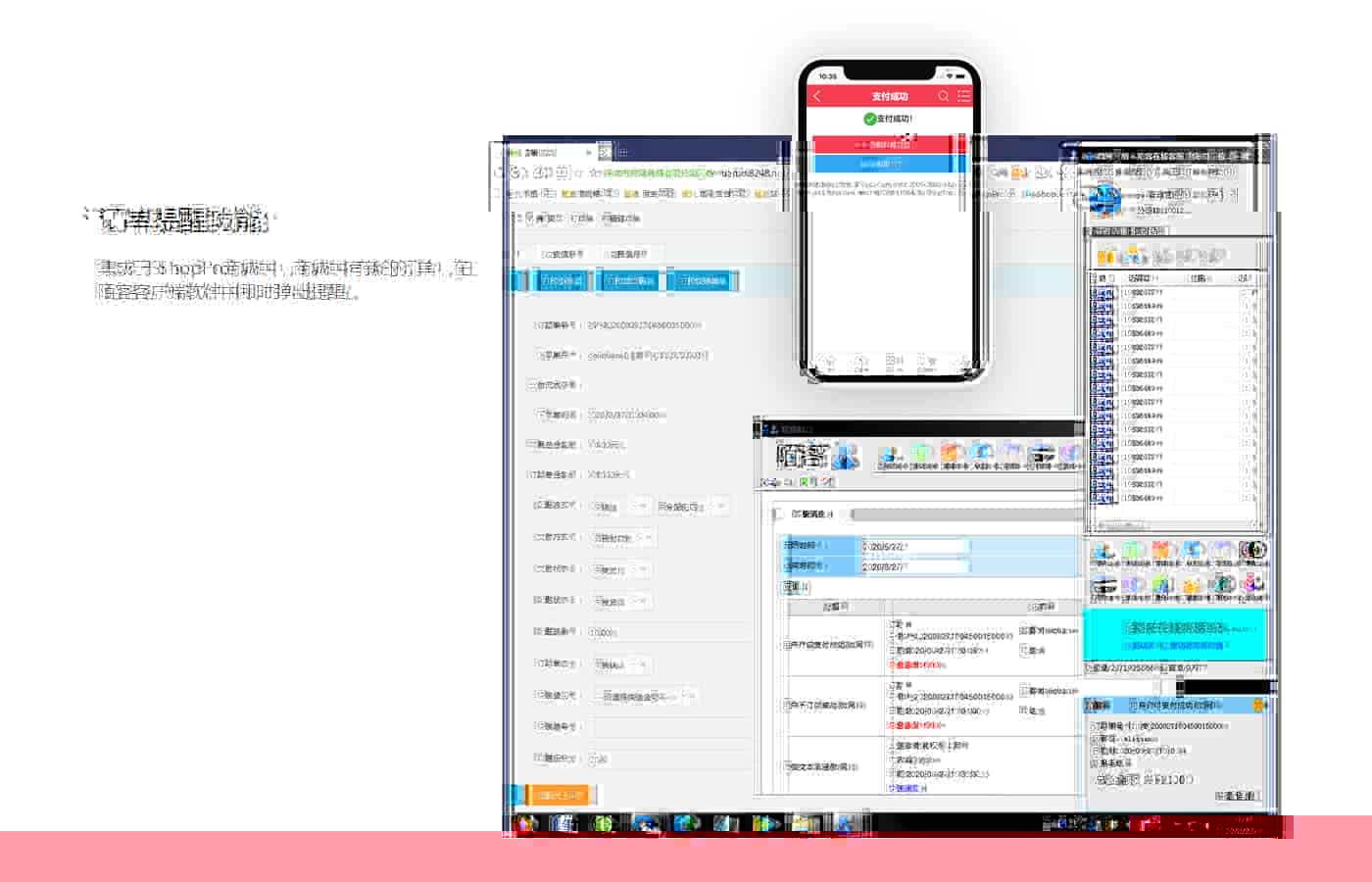This screenshot has height=882, width=1372.
Task: Click the button at the notification popup's bottom right
Action: [x=1237, y=797]
